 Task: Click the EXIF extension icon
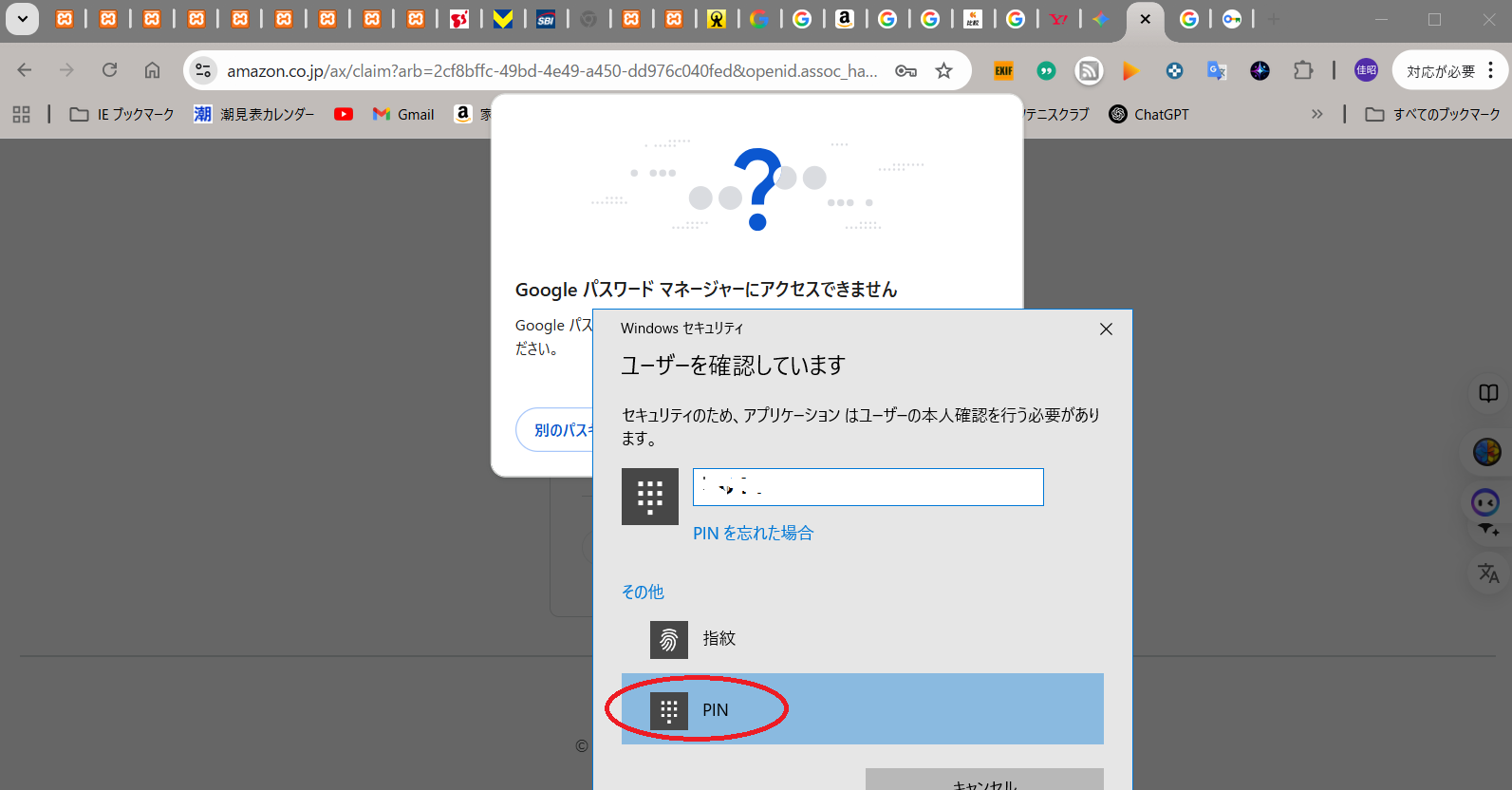point(1003,71)
